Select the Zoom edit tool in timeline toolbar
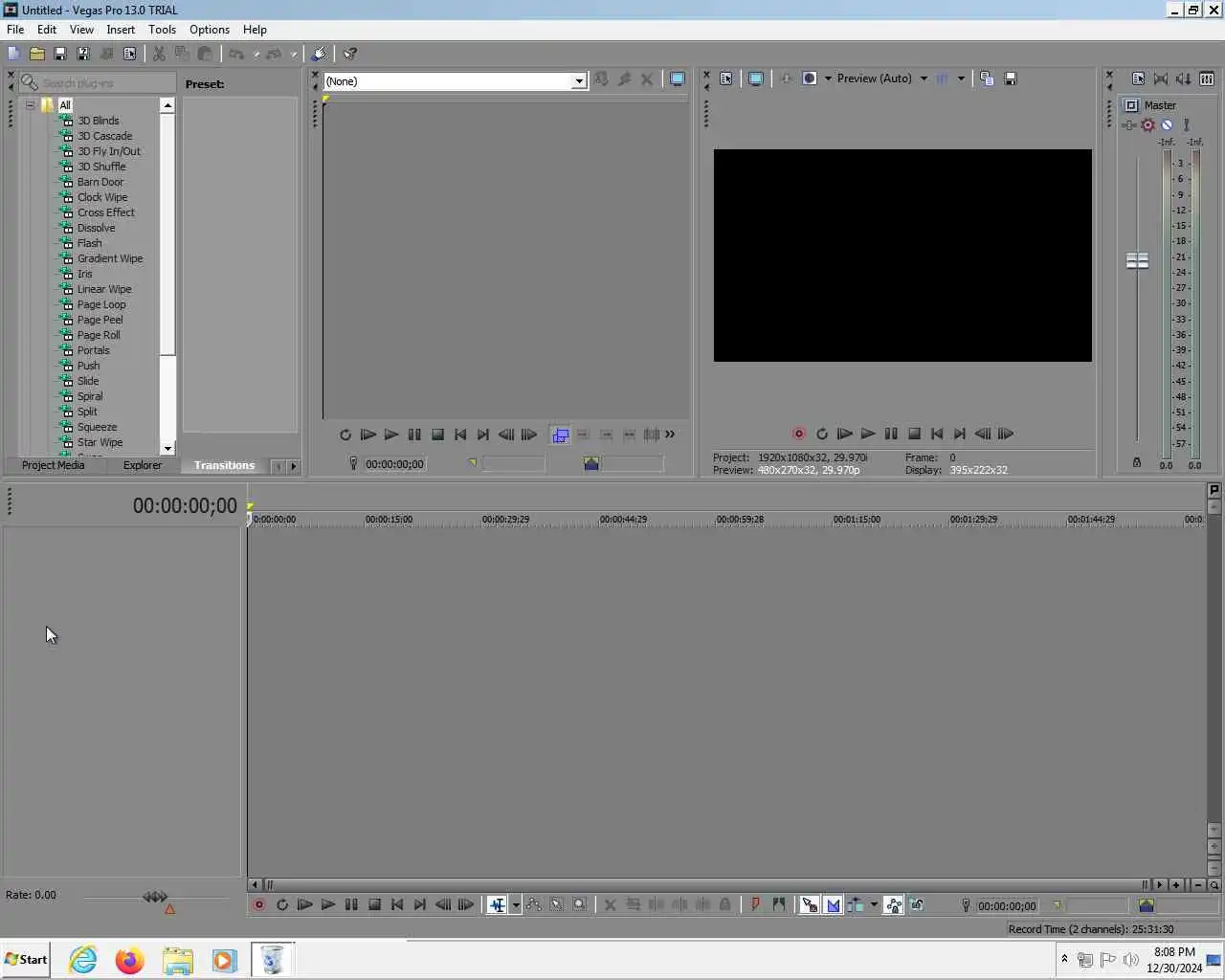1225x980 pixels. coord(580,904)
